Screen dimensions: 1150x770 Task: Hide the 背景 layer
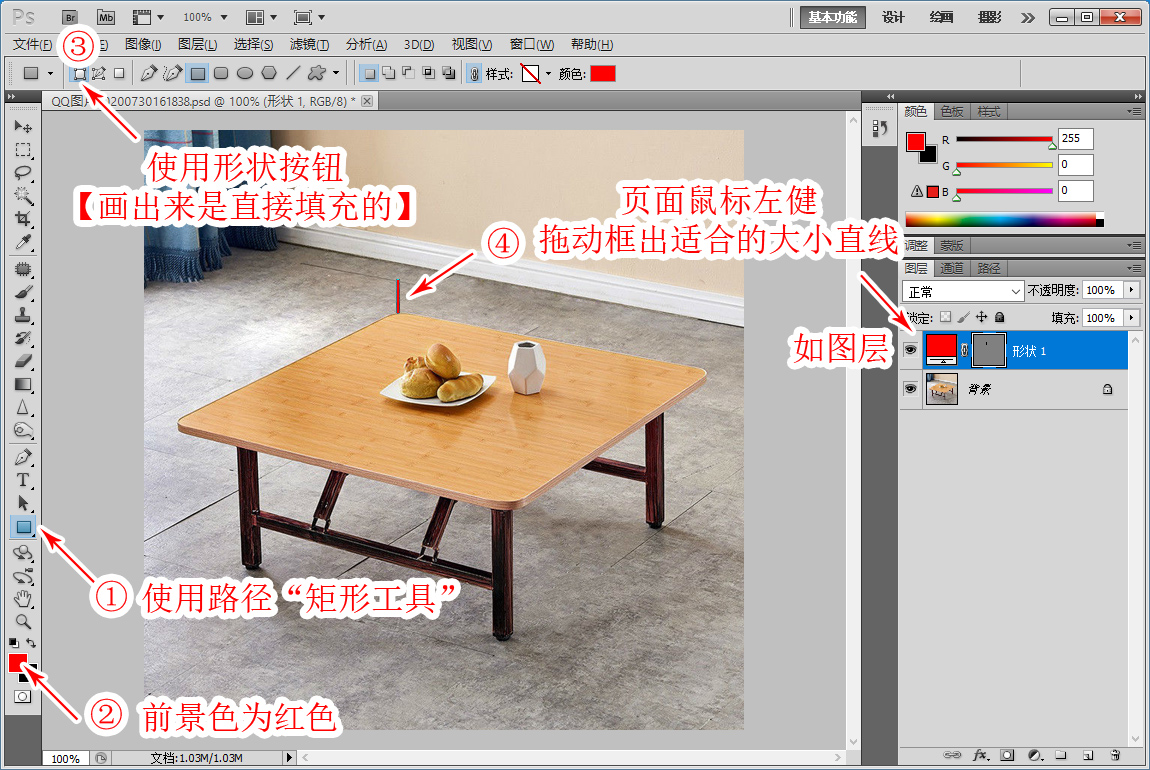(910, 389)
